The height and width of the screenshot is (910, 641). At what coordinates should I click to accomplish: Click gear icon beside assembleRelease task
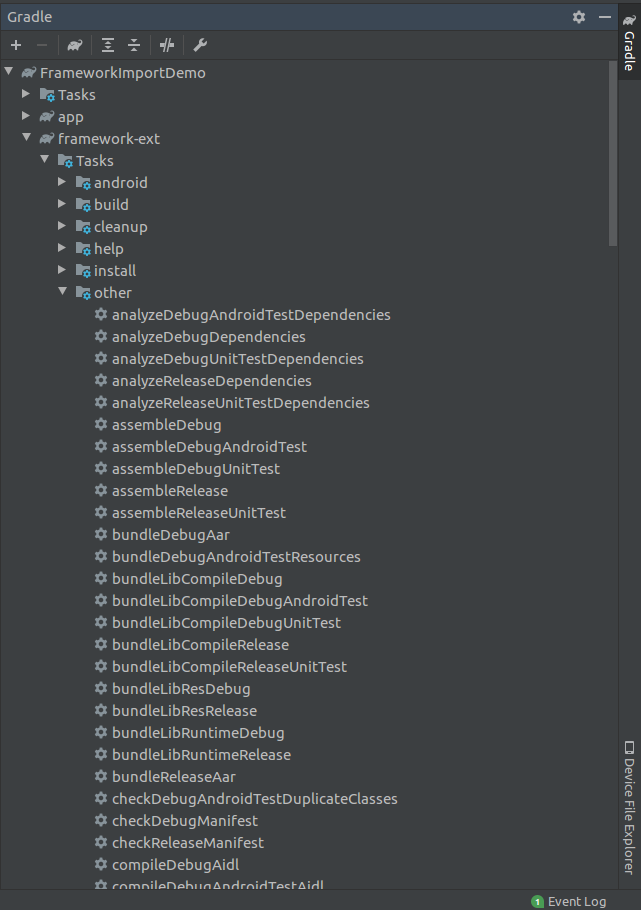pos(101,490)
